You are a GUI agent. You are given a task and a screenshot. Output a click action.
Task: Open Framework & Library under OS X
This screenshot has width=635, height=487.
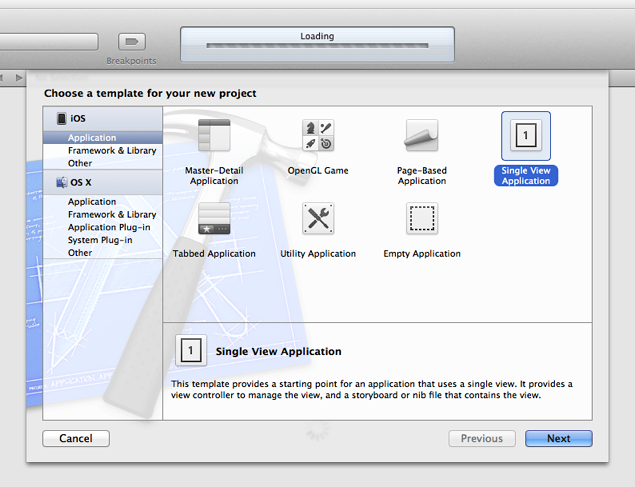(112, 215)
